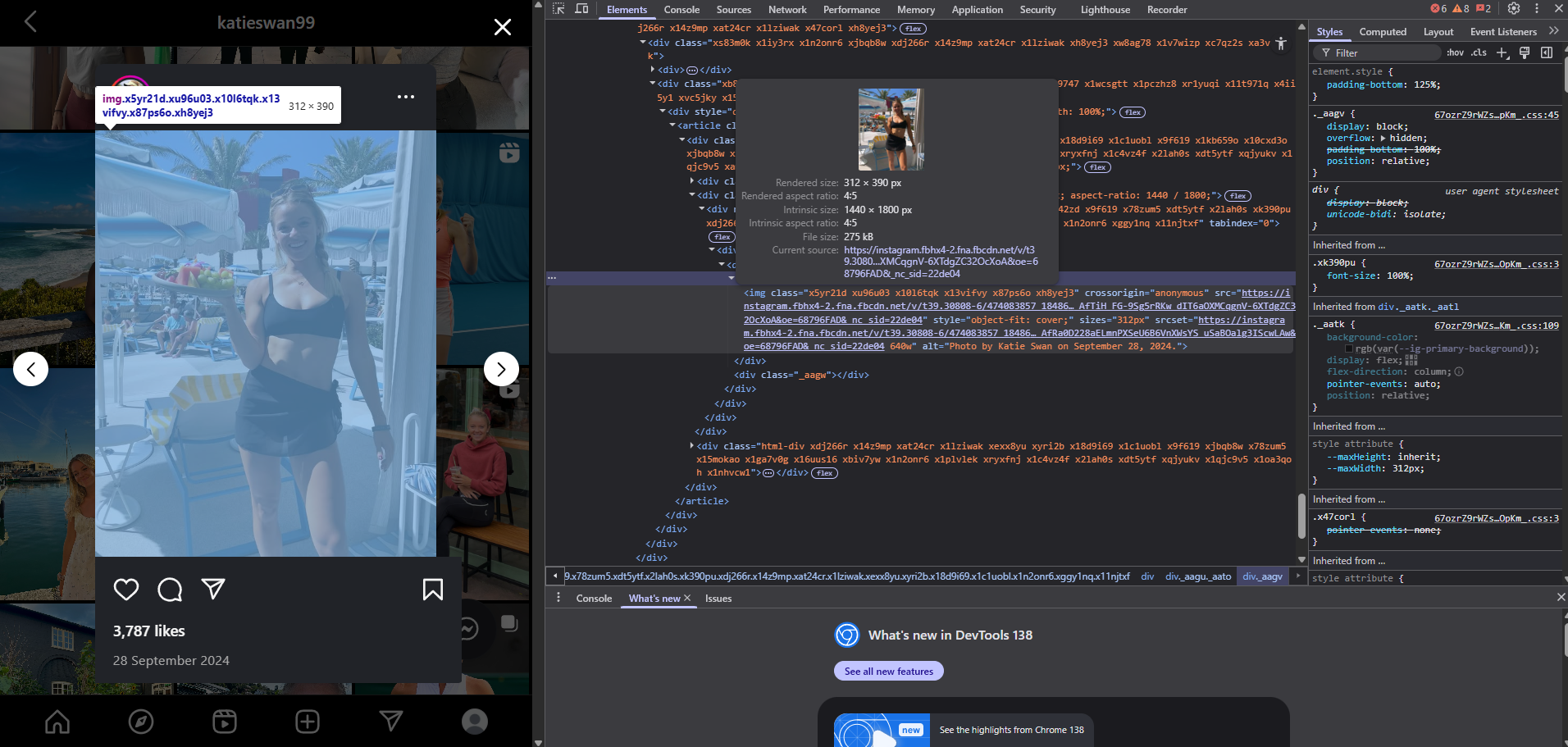Select the Event Listeners sidebar tab
The image size is (1568, 747).
pyautogui.click(x=1503, y=32)
